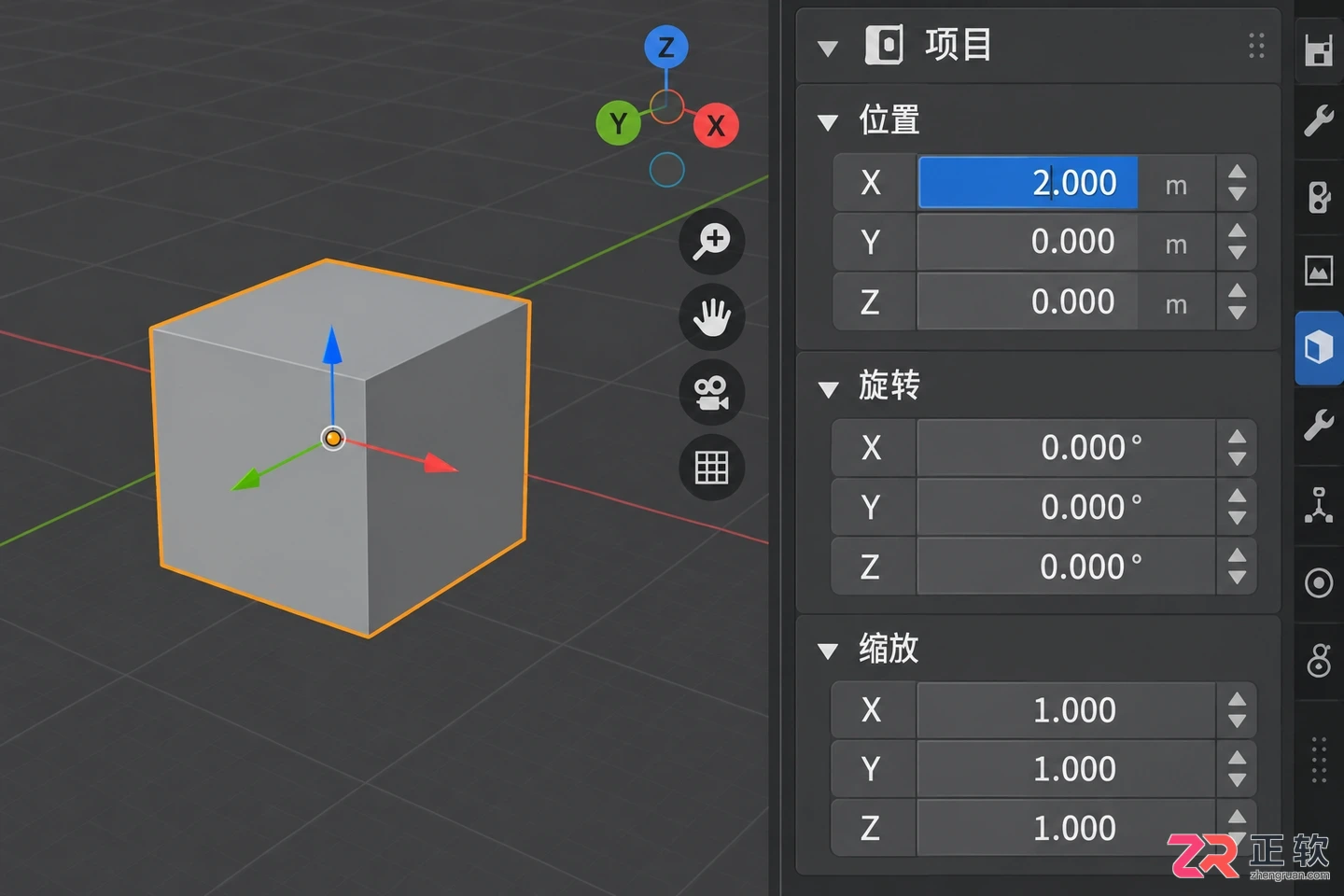Click the highlighted location X field 2.000
The image size is (1344, 896).
click(x=1028, y=182)
